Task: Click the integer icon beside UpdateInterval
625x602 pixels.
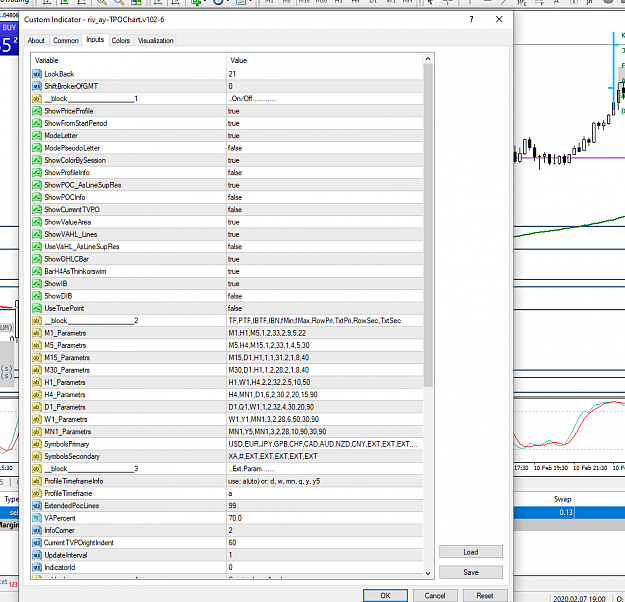Action: pyautogui.click(x=37, y=555)
